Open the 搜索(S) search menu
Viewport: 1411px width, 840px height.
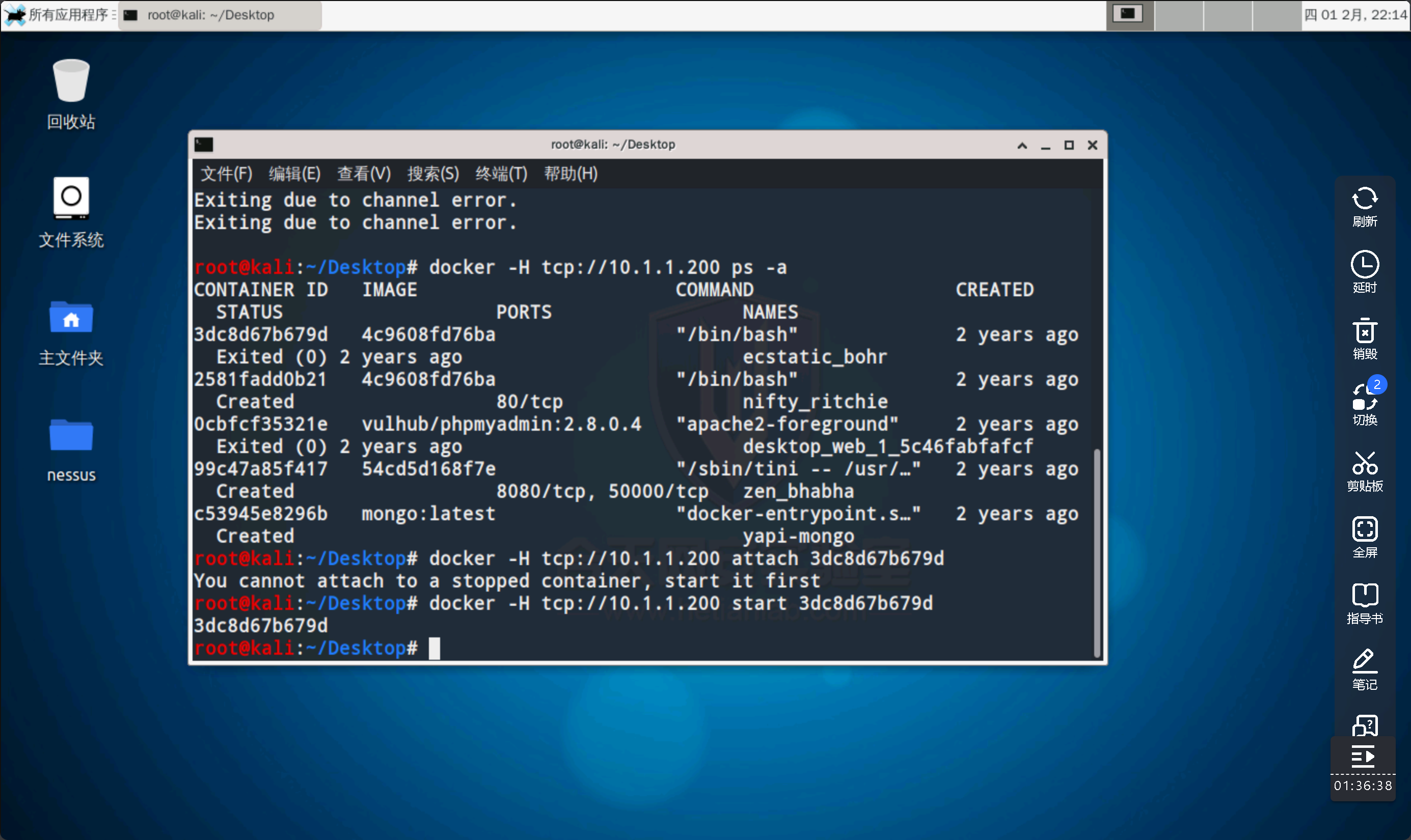coord(433,174)
